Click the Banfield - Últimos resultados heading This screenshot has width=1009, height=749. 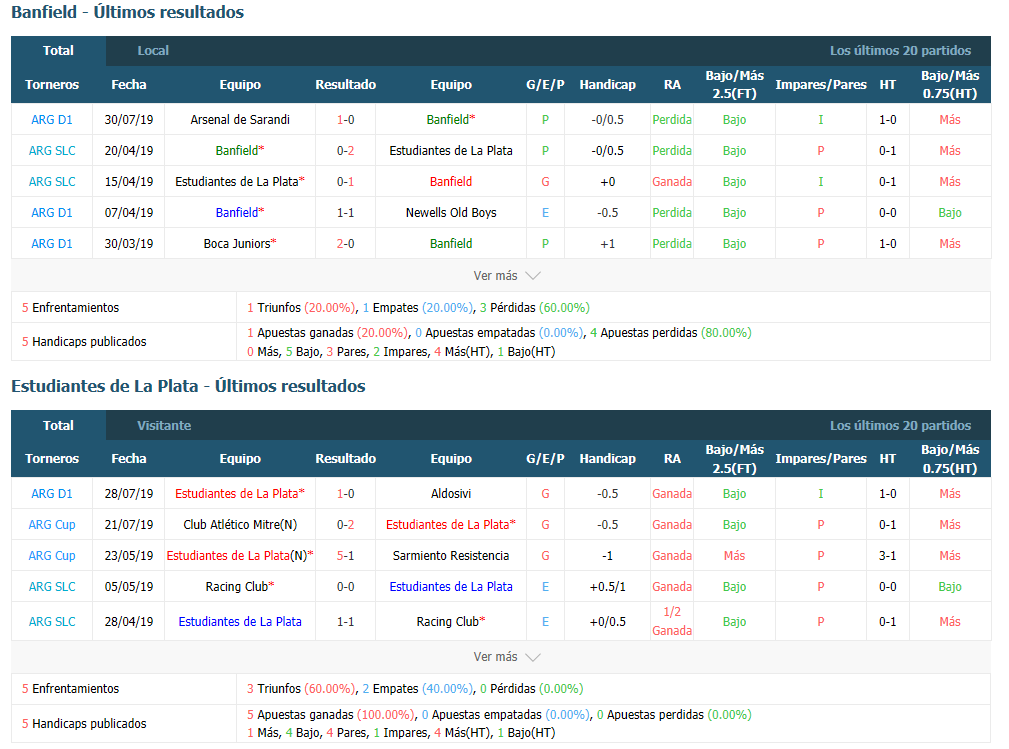127,12
